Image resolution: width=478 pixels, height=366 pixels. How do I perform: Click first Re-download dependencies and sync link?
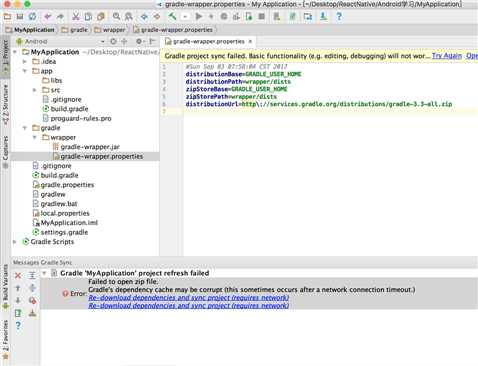[x=189, y=297]
